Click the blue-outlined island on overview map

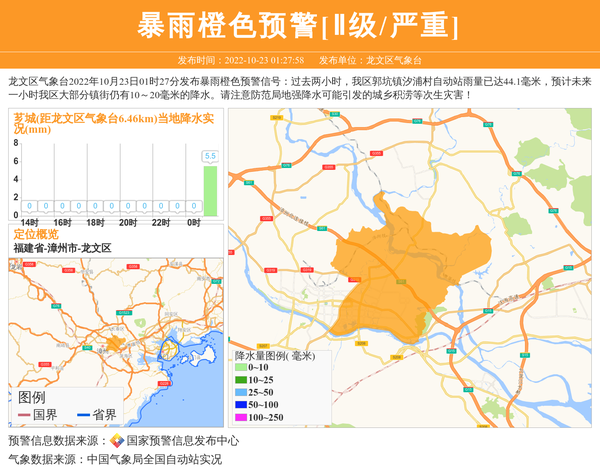point(172,351)
